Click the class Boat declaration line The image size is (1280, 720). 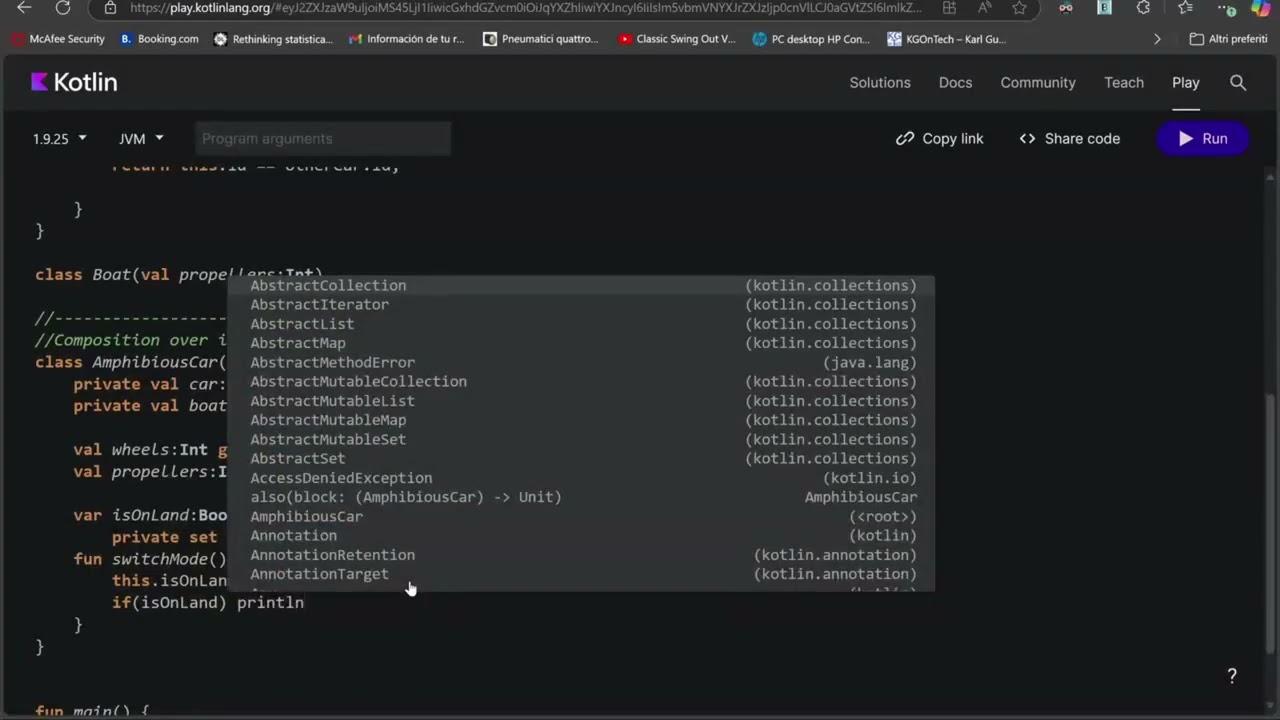(x=179, y=275)
